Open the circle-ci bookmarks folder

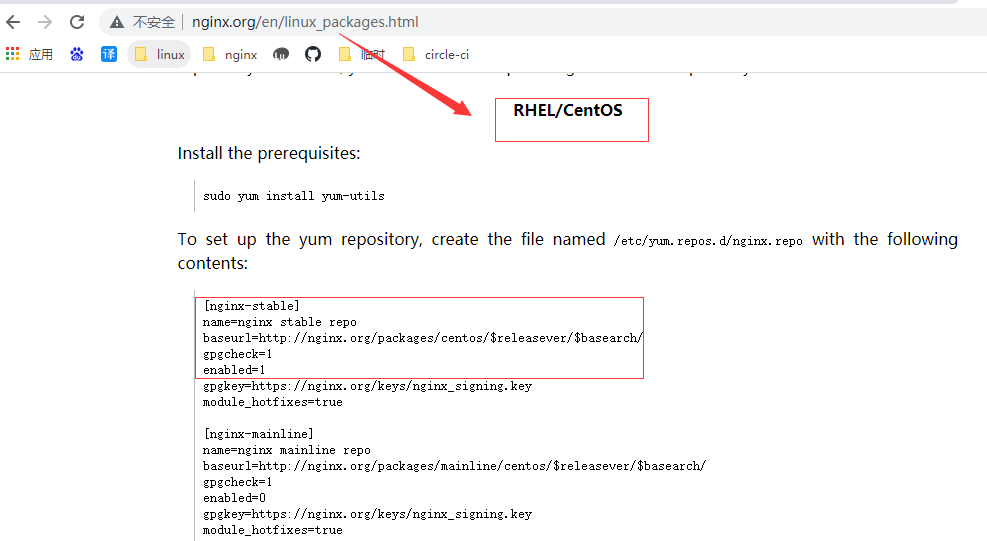[x=436, y=55]
